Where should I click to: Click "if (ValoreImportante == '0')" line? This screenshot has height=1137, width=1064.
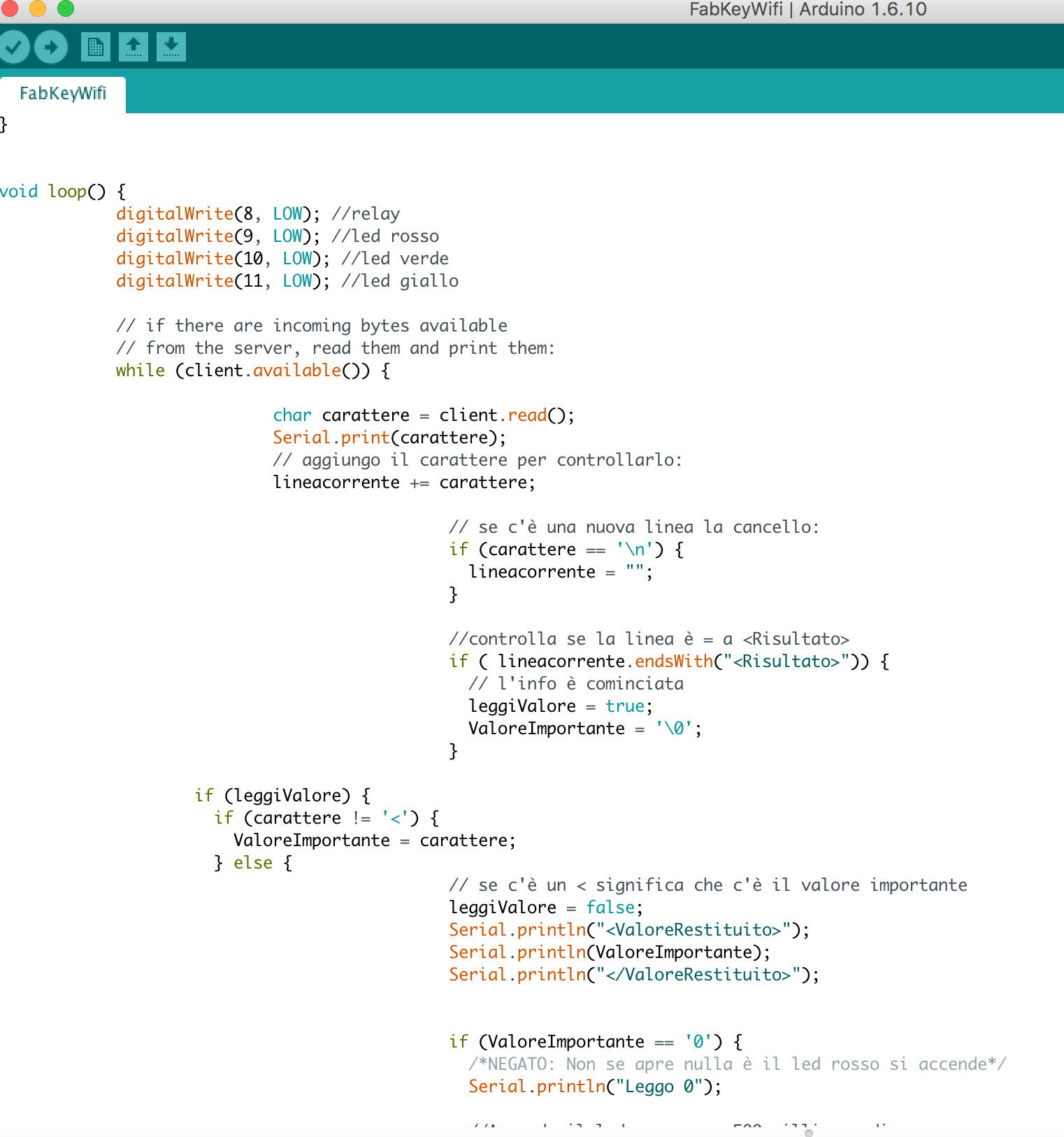coord(596,1042)
